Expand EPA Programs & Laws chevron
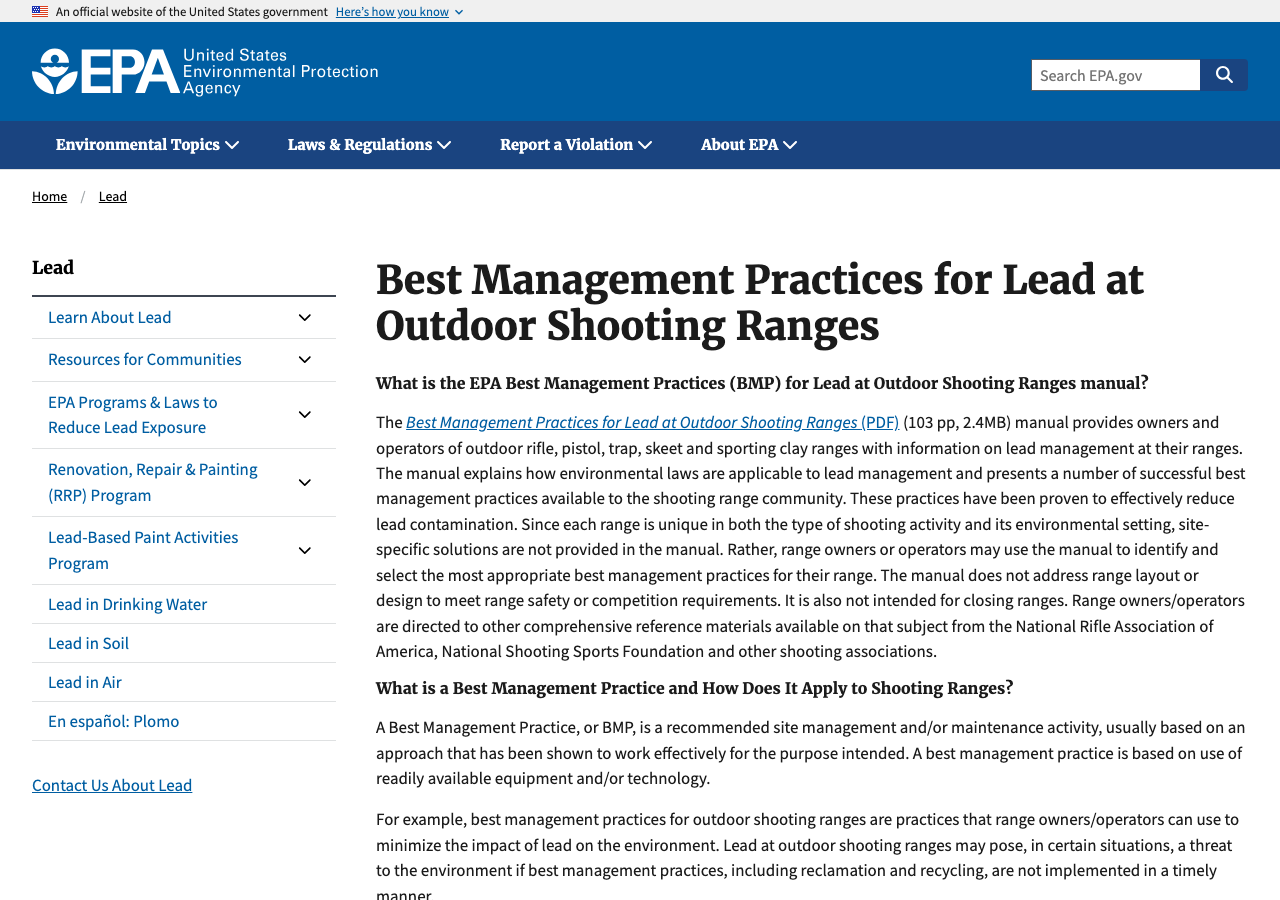Image resolution: width=1280 pixels, height=900 pixels. (305, 415)
